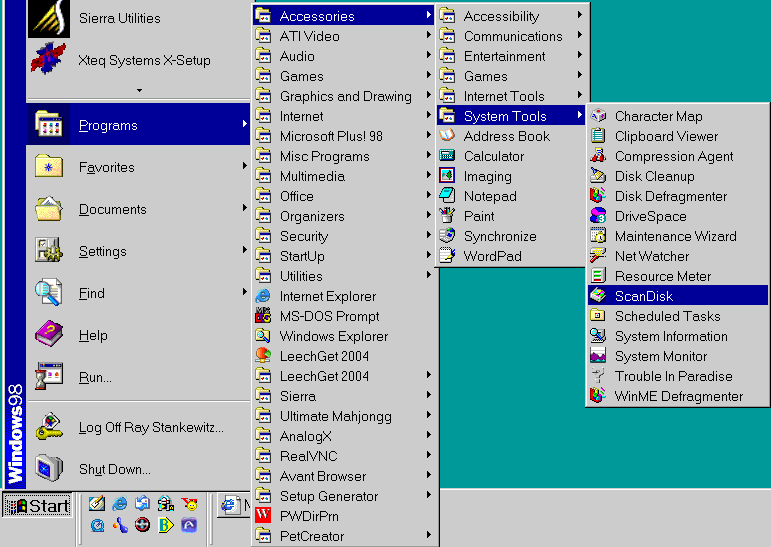Open the PetCreator folder
Viewport: 771px width, 547px height.
pos(345,536)
